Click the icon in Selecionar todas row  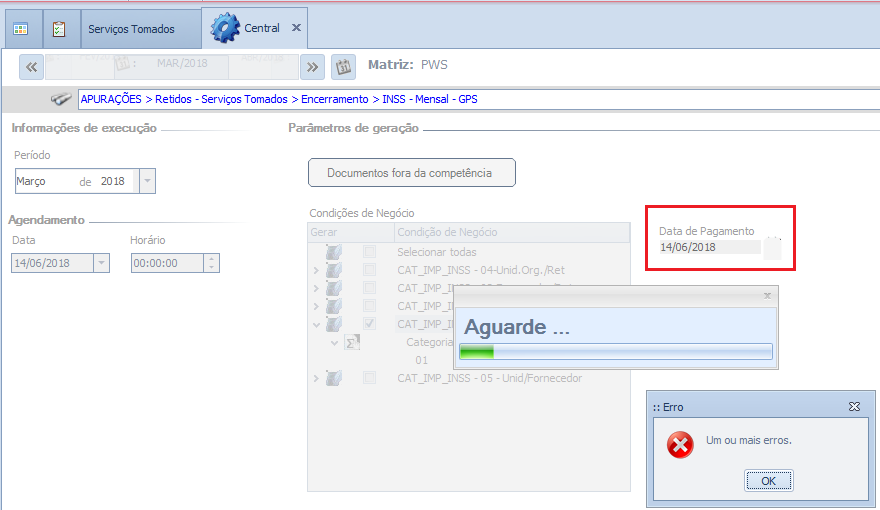pyautogui.click(x=334, y=252)
